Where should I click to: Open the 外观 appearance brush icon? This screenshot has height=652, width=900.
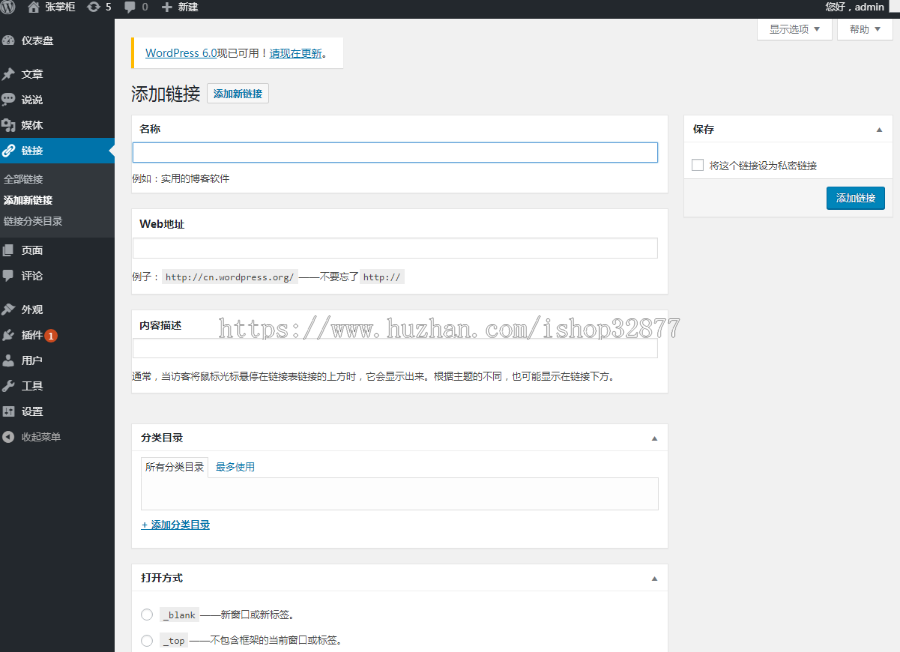point(8,309)
